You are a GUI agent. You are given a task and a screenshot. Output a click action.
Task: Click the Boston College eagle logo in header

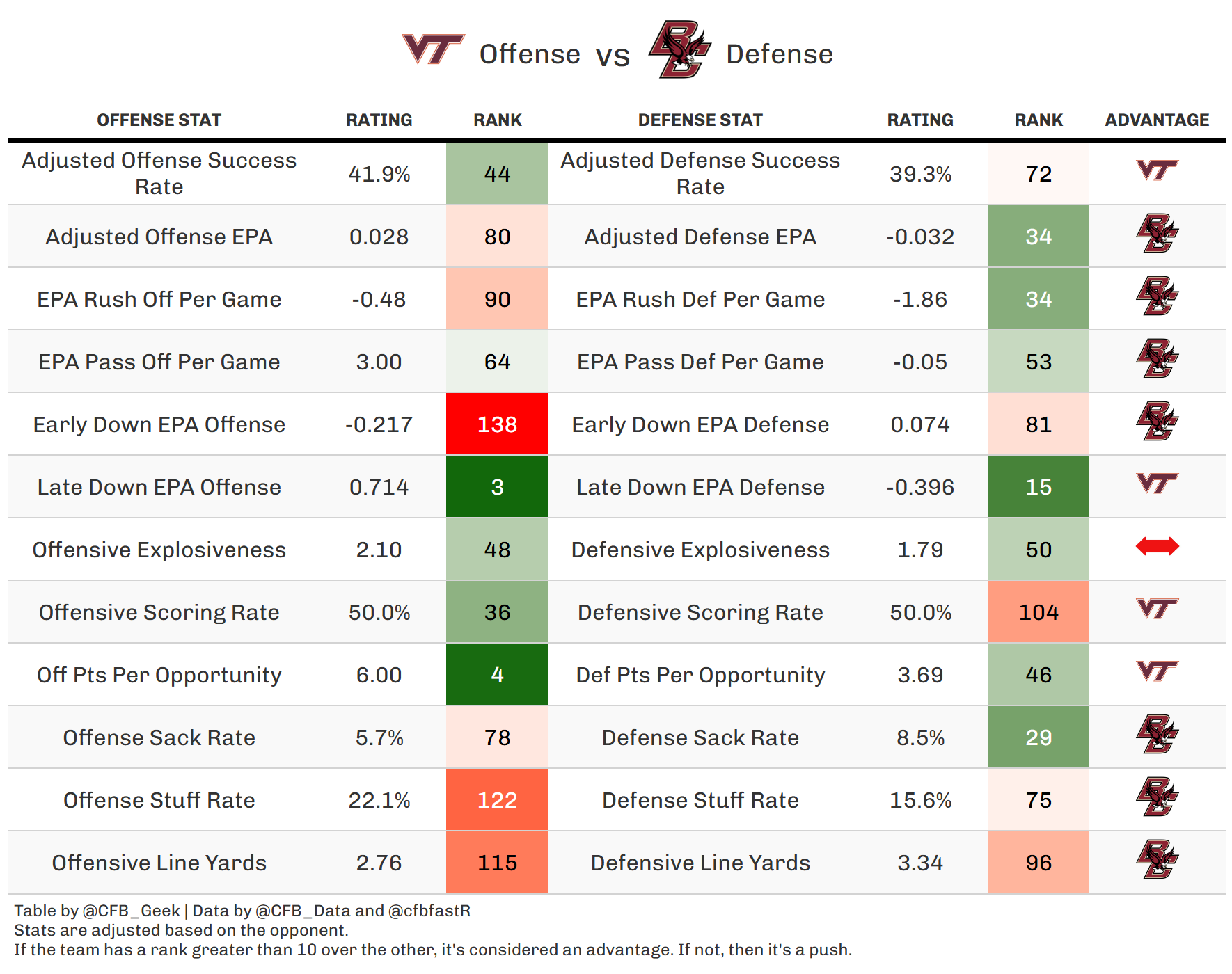point(679,49)
